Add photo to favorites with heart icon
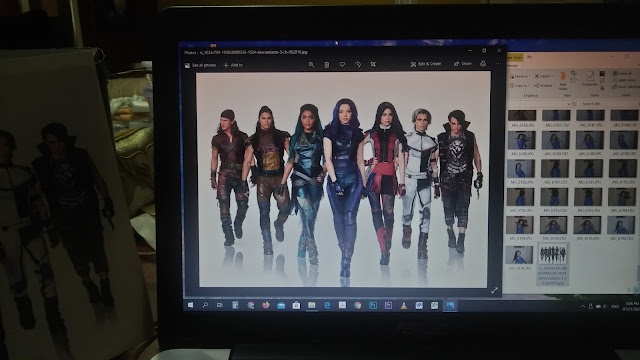Viewport: 640px width, 360px height. 342,64
